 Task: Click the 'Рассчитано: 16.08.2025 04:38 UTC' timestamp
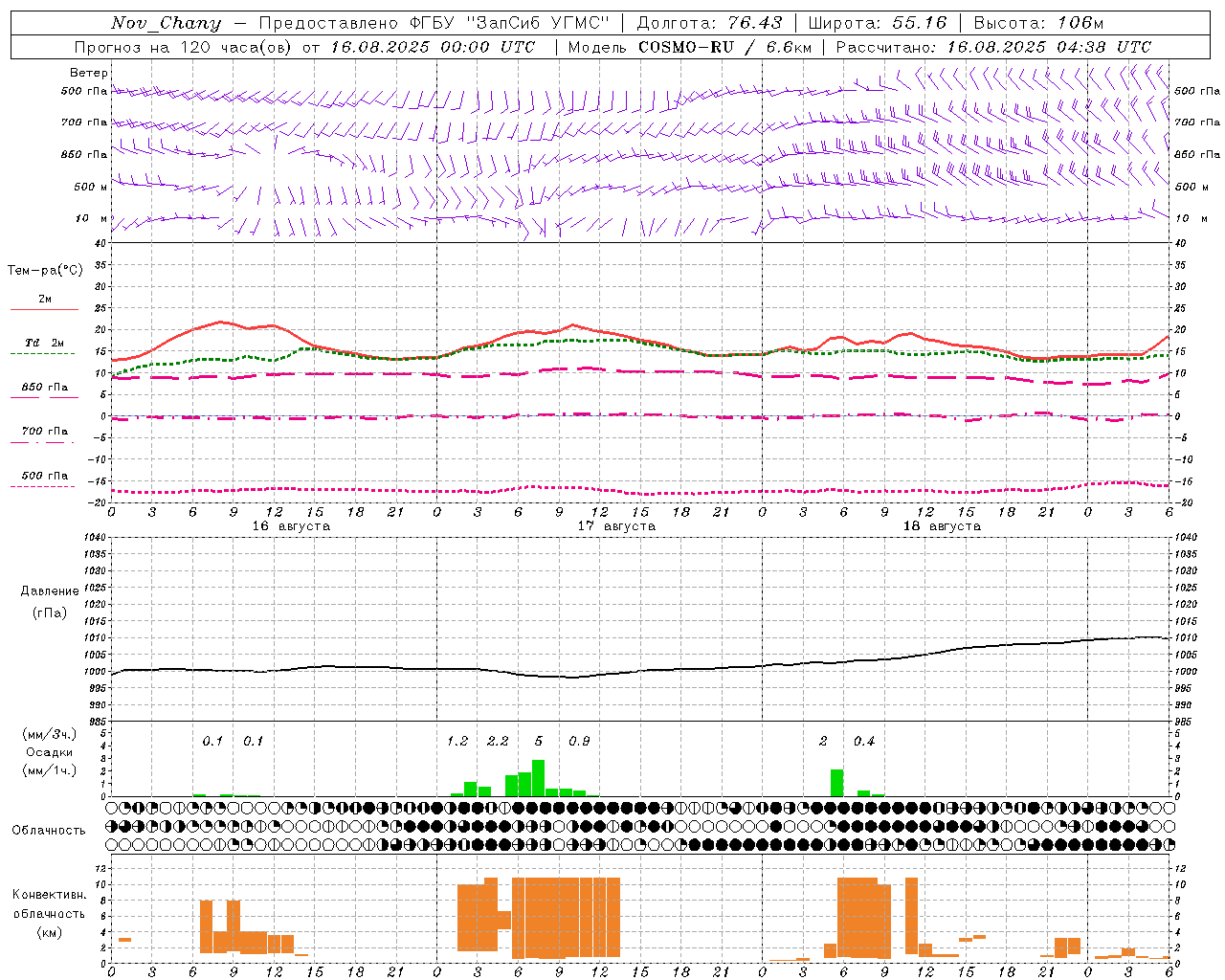(993, 47)
